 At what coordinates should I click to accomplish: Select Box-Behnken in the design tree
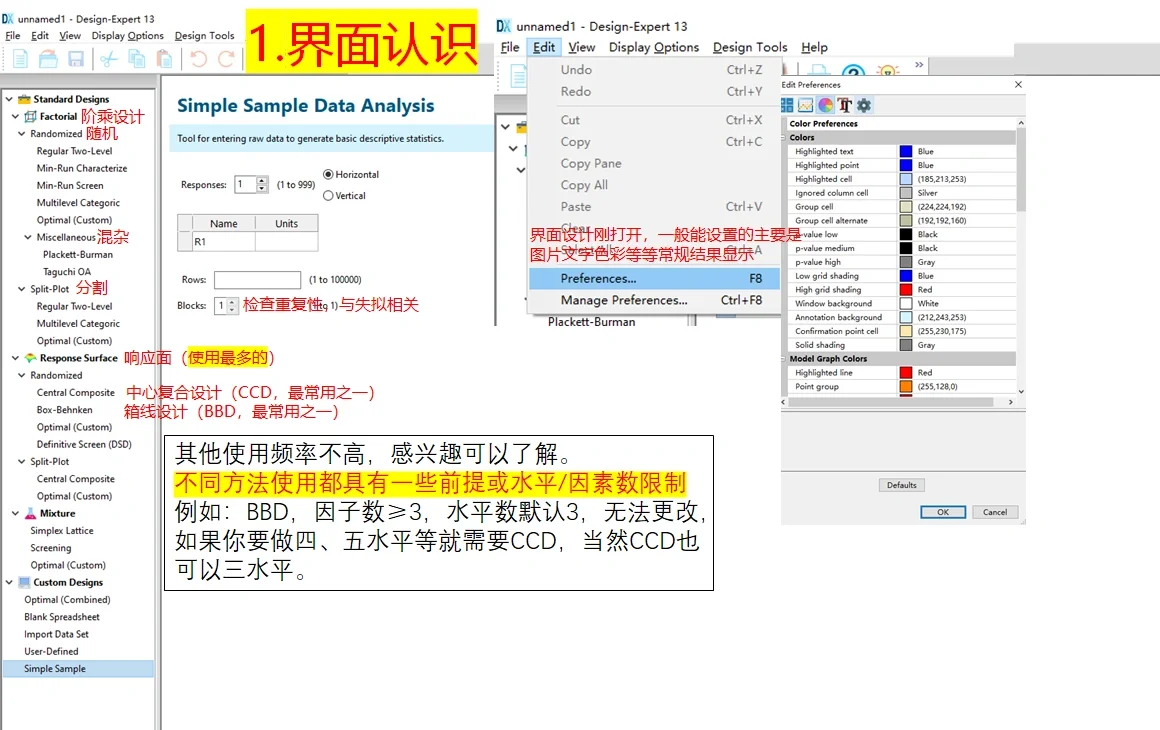pyautogui.click(x=64, y=410)
